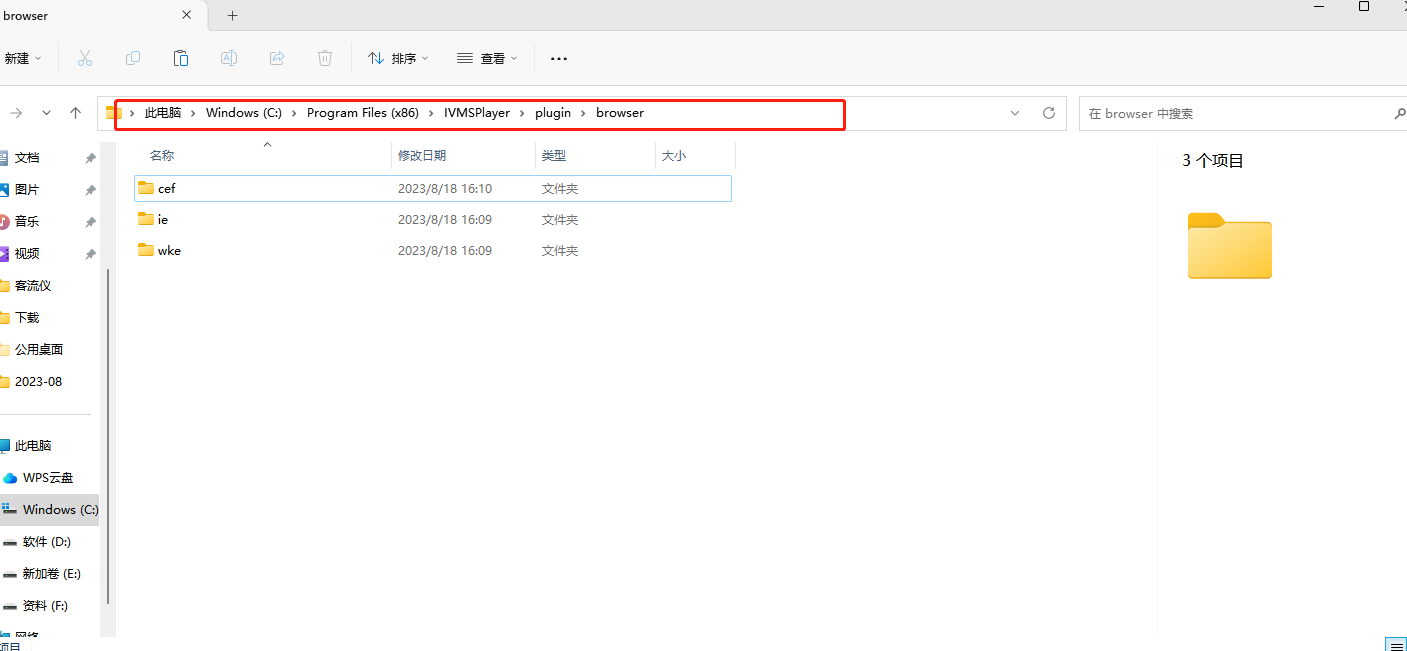Click the ie folder icon

[146, 219]
